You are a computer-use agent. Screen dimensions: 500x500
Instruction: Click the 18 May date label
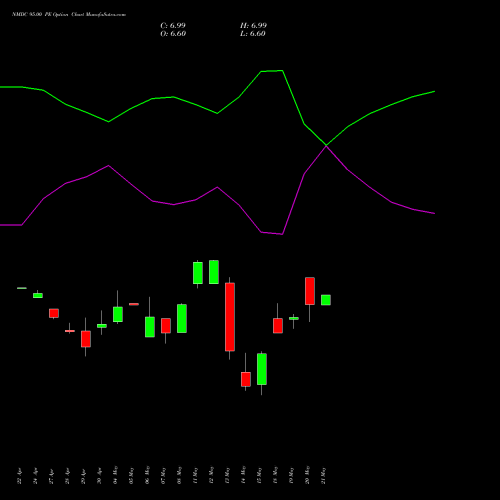(275, 476)
